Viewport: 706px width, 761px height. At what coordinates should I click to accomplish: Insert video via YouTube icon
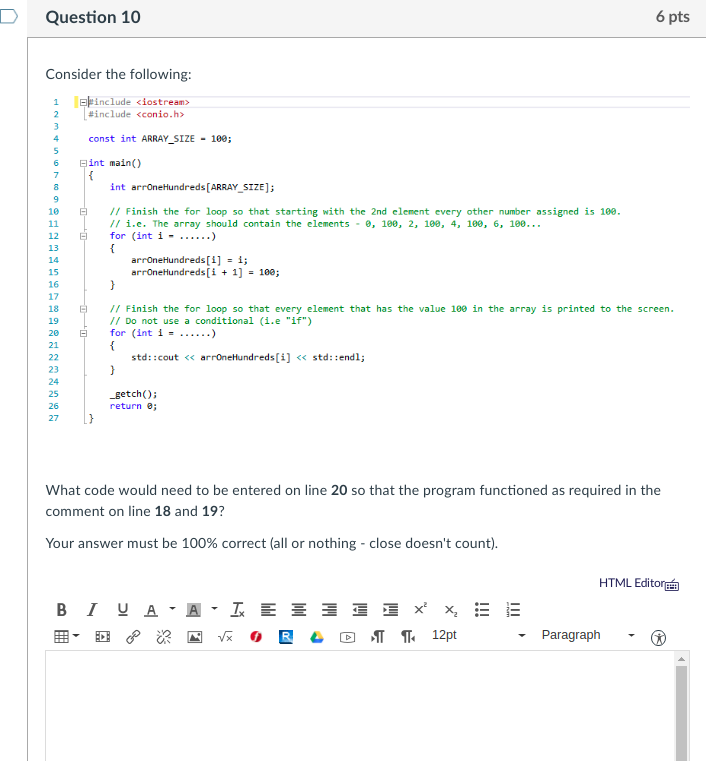347,637
